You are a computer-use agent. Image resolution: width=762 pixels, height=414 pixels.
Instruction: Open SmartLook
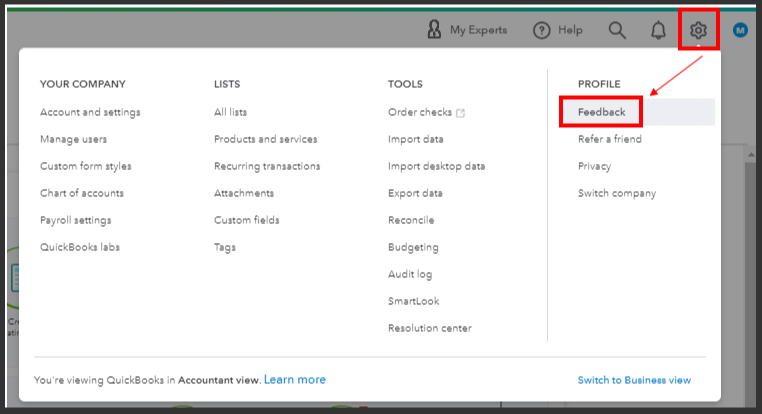click(x=414, y=301)
